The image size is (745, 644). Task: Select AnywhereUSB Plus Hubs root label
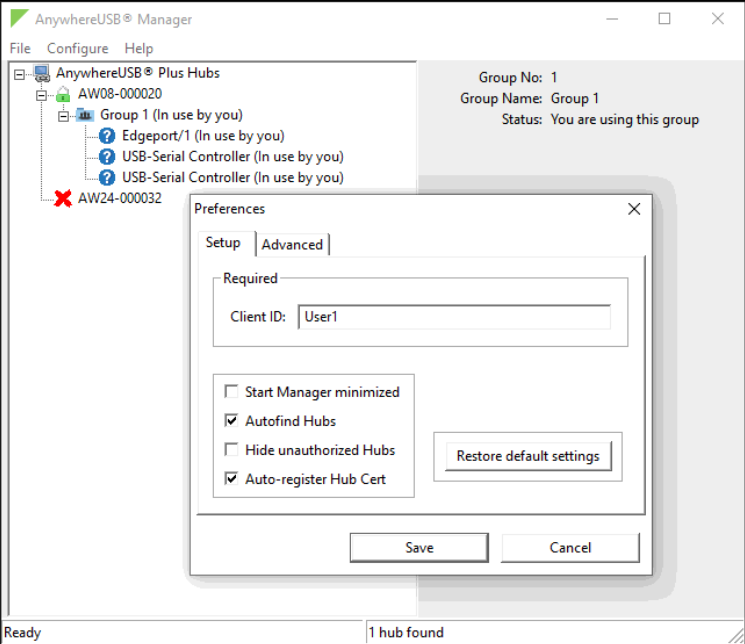pyautogui.click(x=138, y=73)
